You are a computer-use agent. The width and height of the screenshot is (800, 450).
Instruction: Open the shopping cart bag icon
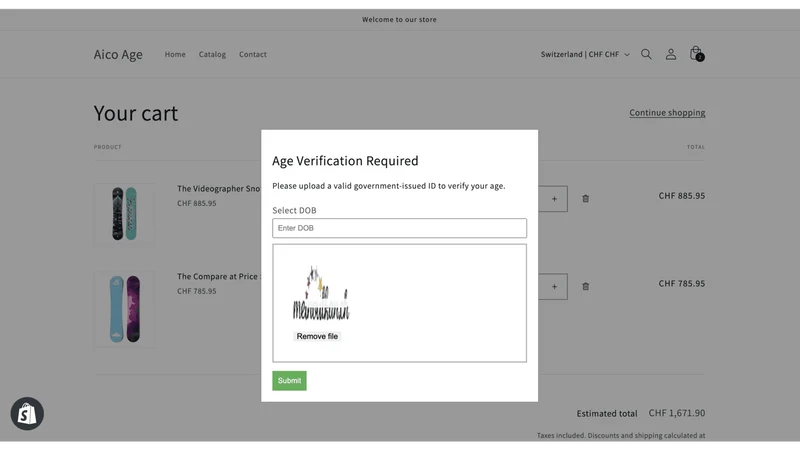pyautogui.click(x=696, y=54)
